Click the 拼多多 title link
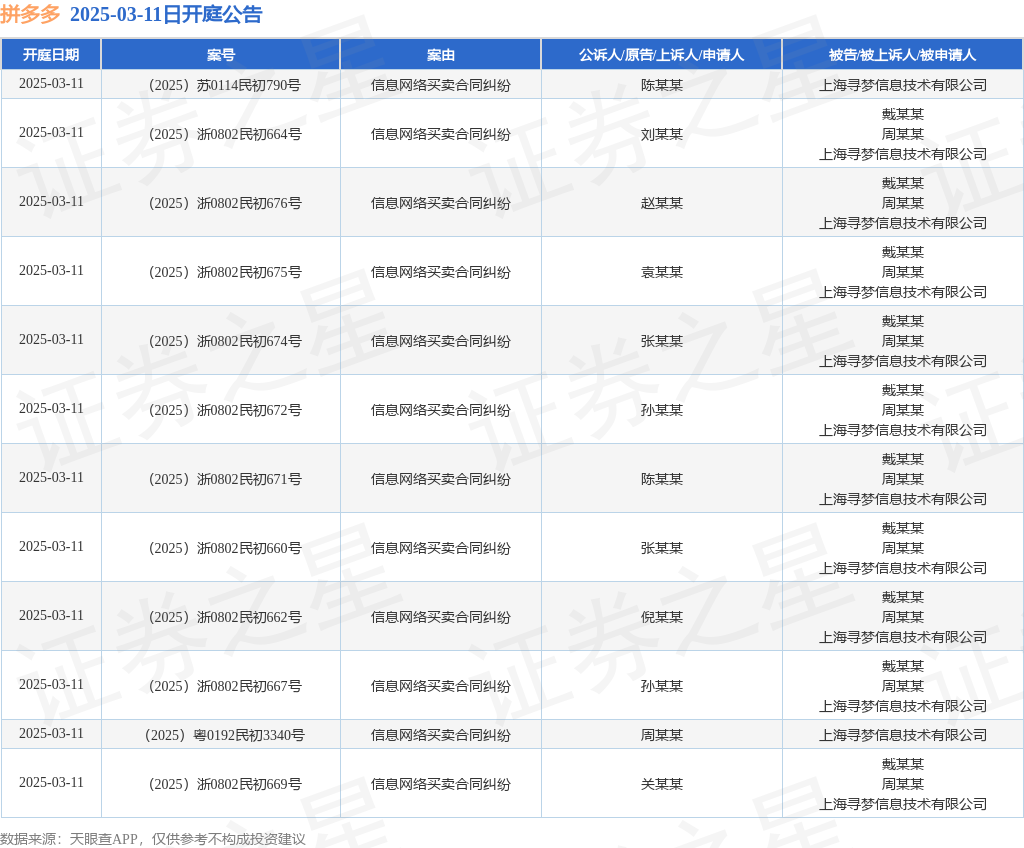 click(x=30, y=14)
